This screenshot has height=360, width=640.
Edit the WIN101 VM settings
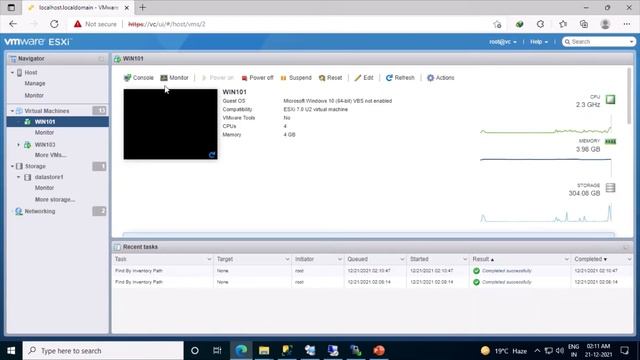coord(364,78)
